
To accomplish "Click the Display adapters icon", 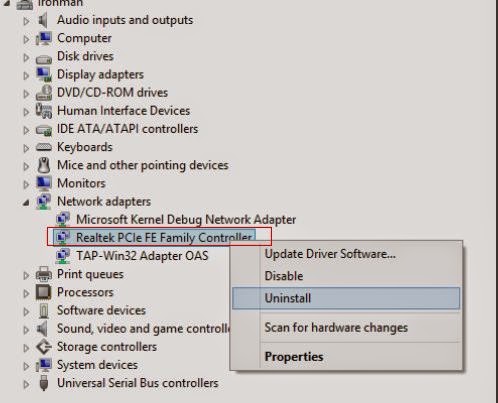I will (44, 75).
